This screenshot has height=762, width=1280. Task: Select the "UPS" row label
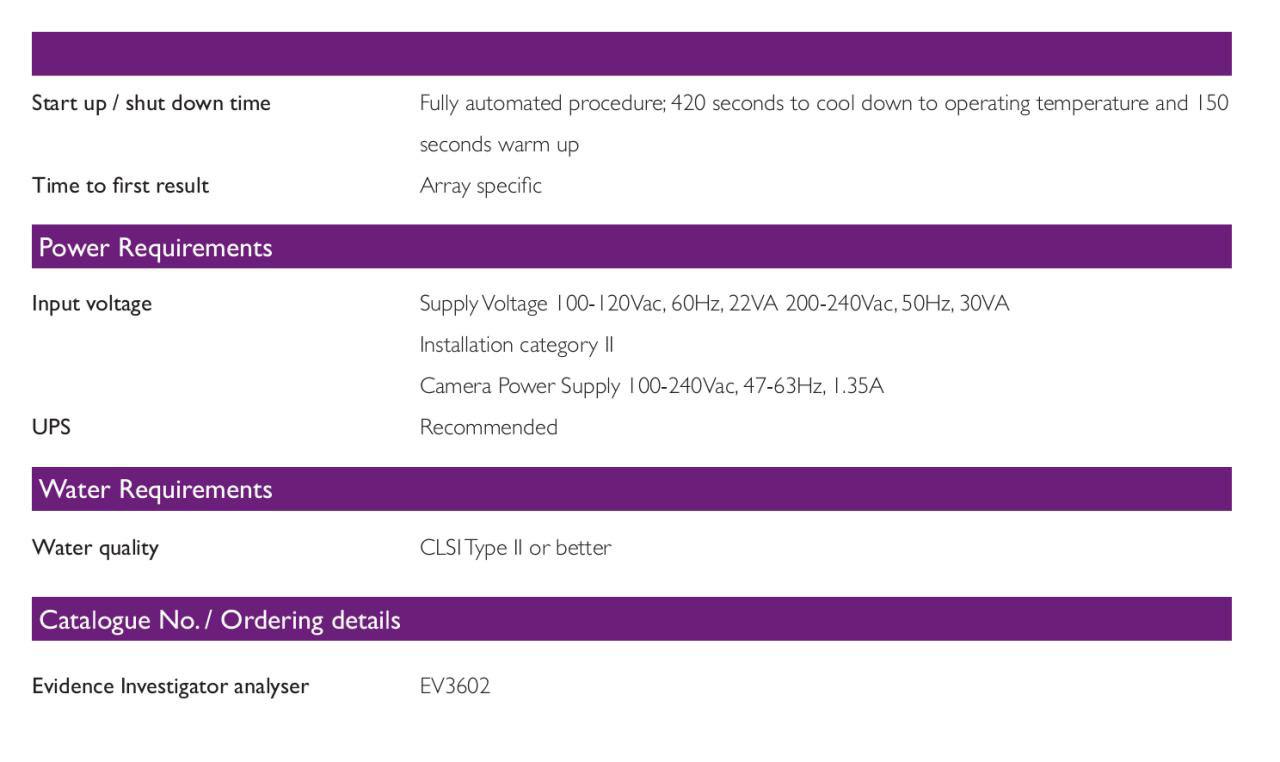tap(51, 427)
